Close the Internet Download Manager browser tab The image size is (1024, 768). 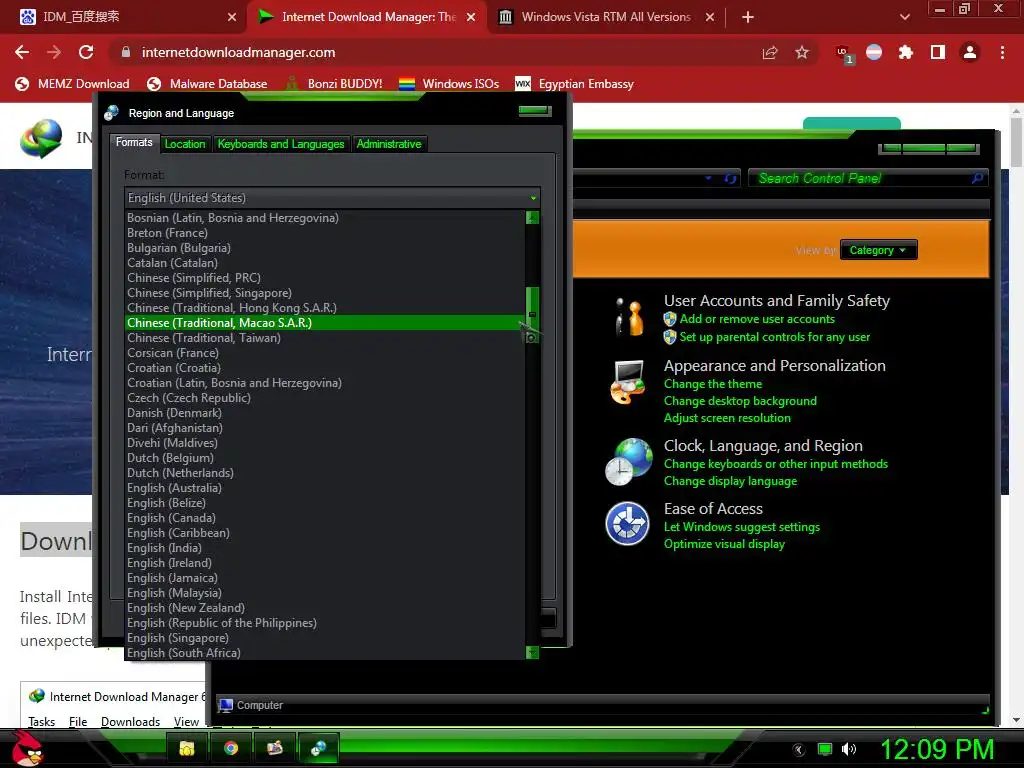[x=471, y=17]
